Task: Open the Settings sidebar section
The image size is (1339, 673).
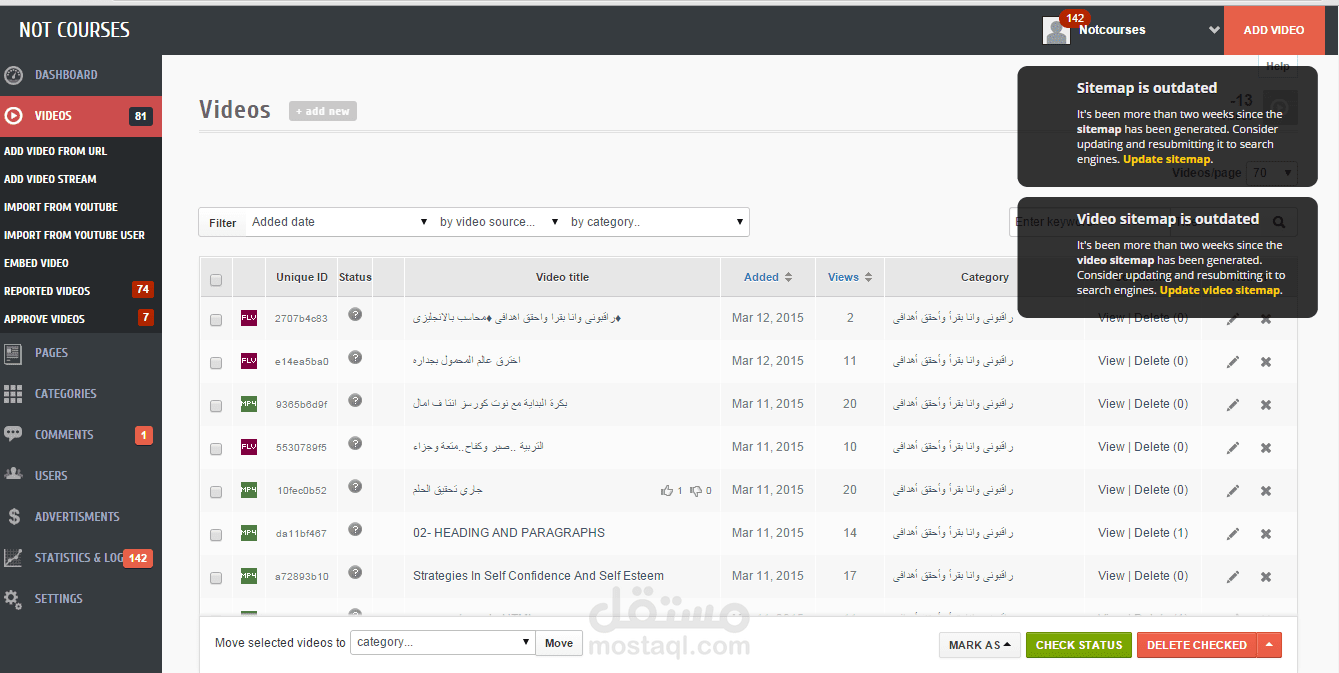Action: 80,599
